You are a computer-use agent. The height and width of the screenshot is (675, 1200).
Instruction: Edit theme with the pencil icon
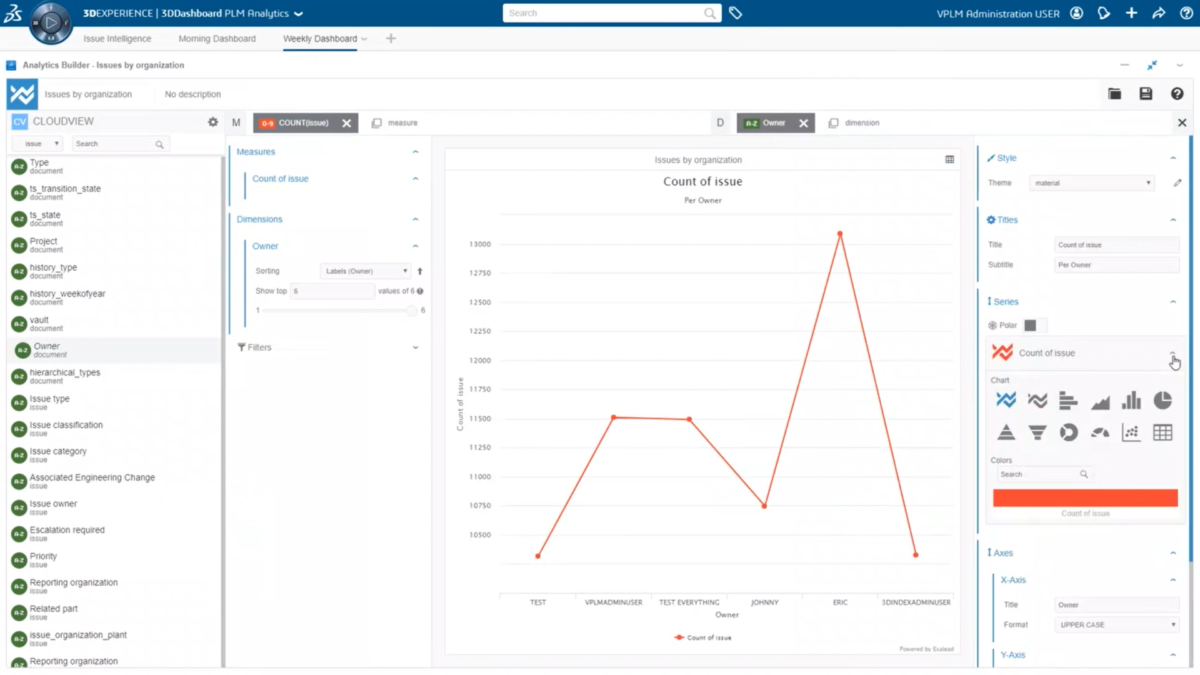tap(1177, 183)
